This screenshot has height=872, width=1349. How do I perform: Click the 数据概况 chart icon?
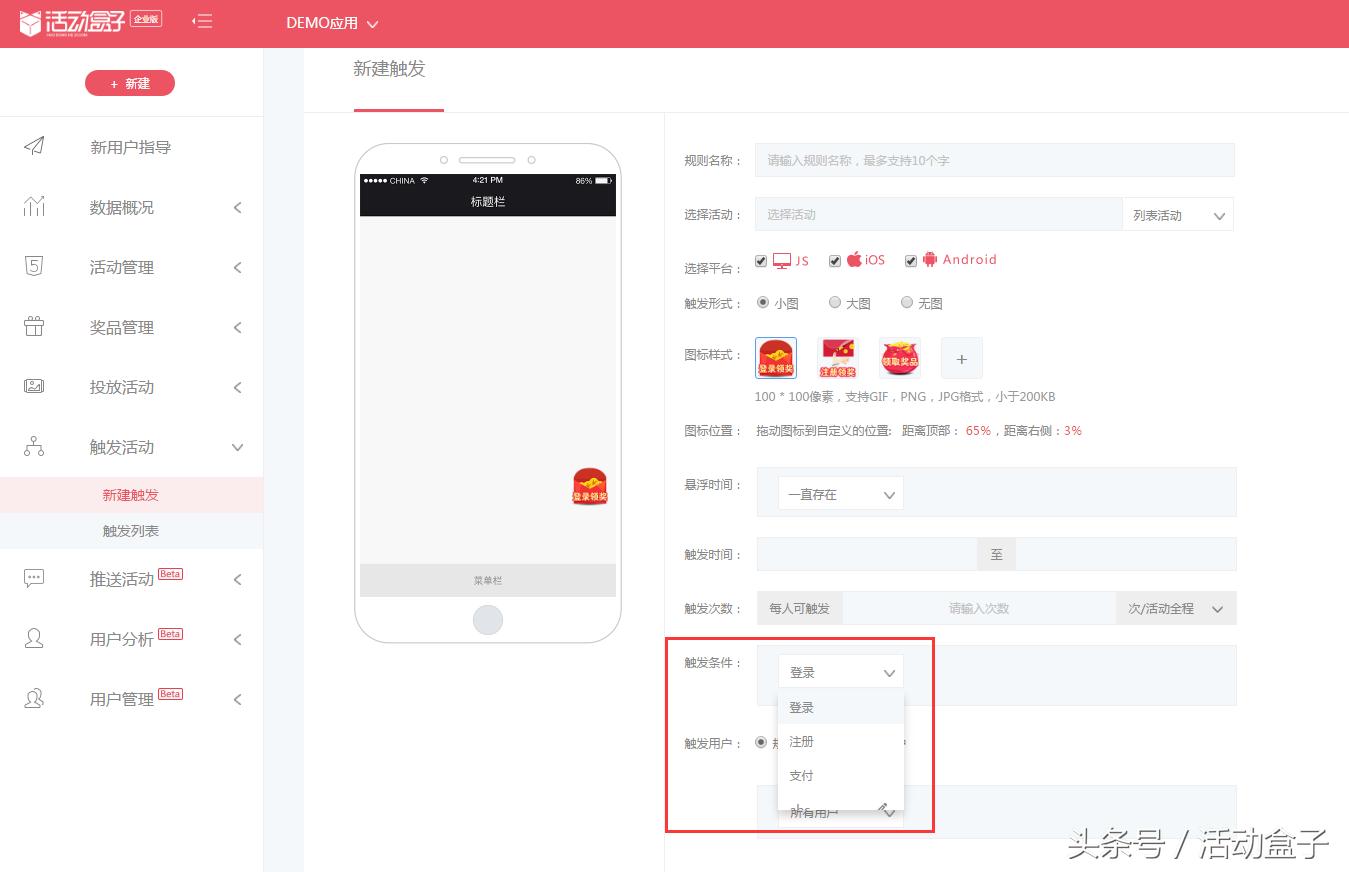tap(33, 207)
